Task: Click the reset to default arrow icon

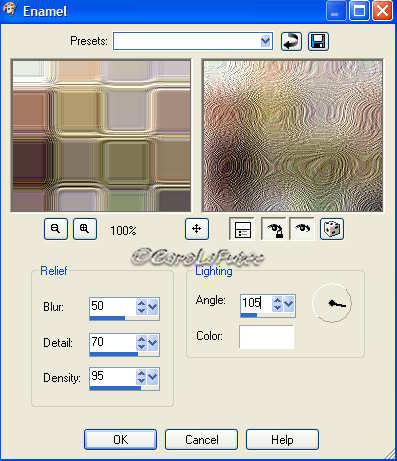Action: click(x=291, y=41)
